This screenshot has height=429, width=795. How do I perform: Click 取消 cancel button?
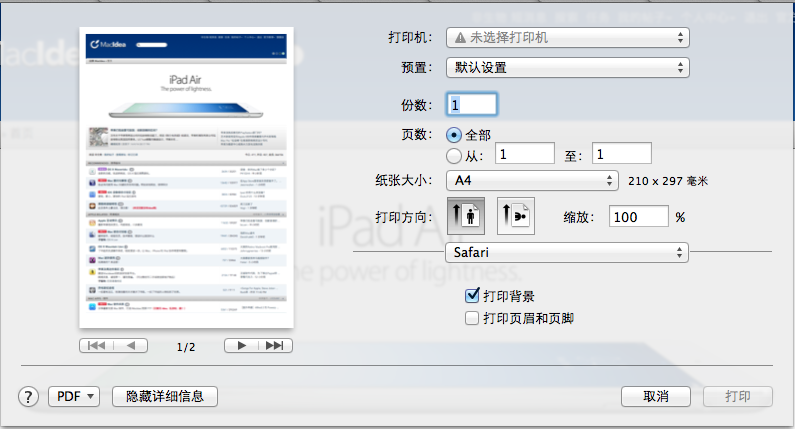click(656, 396)
